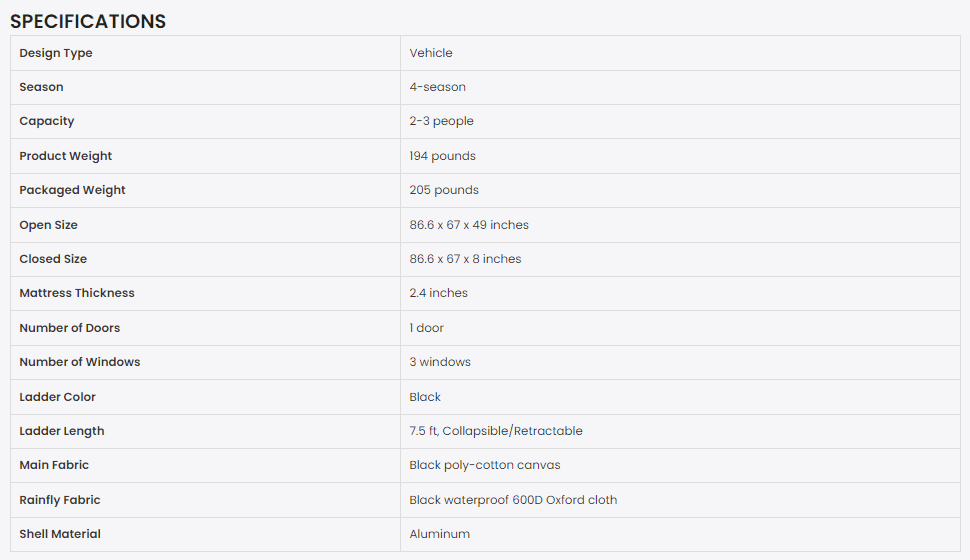Screen dimensions: 970x560
Task: Click the SPECIFICATIONS heading
Action: [88, 21]
